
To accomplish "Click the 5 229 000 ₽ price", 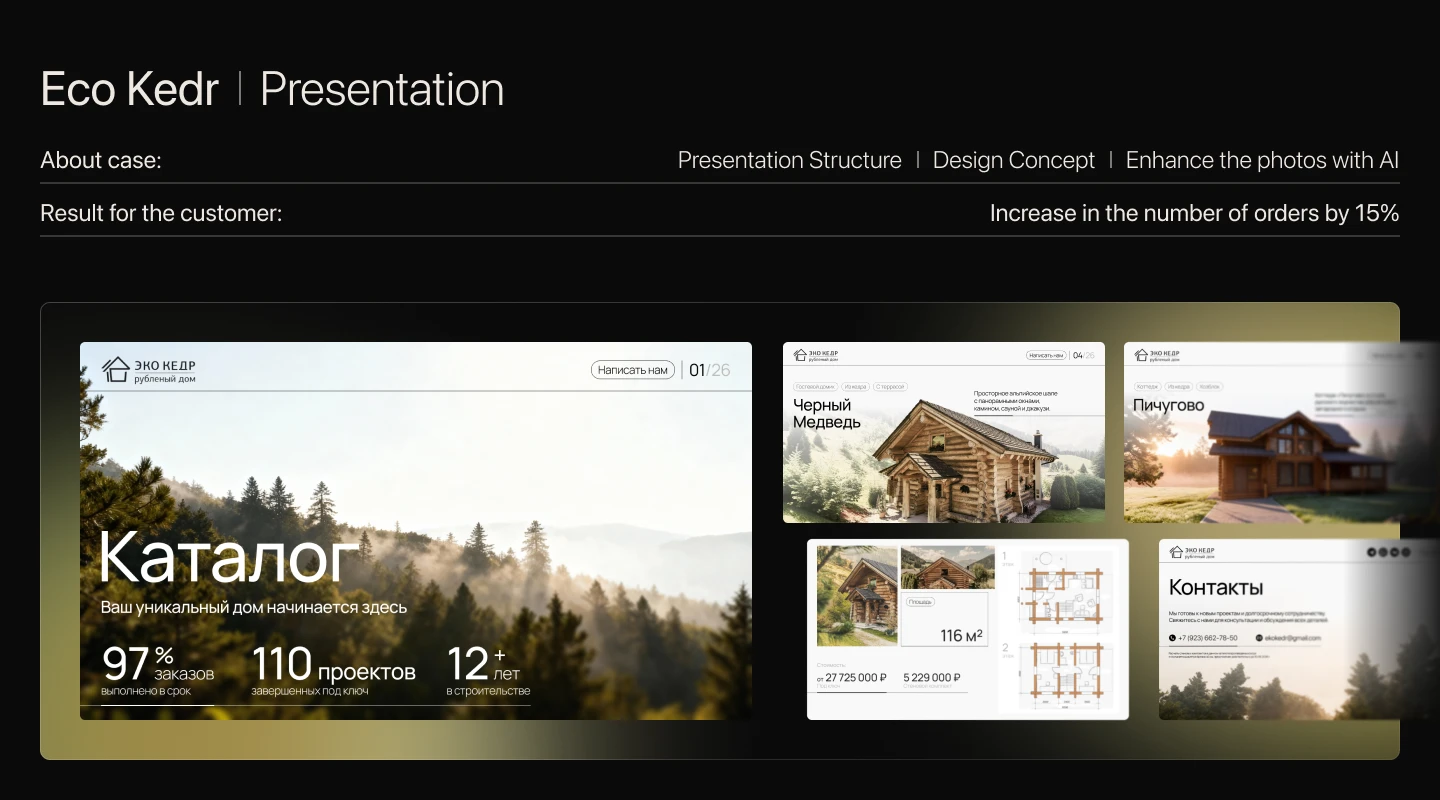I will (x=932, y=677).
